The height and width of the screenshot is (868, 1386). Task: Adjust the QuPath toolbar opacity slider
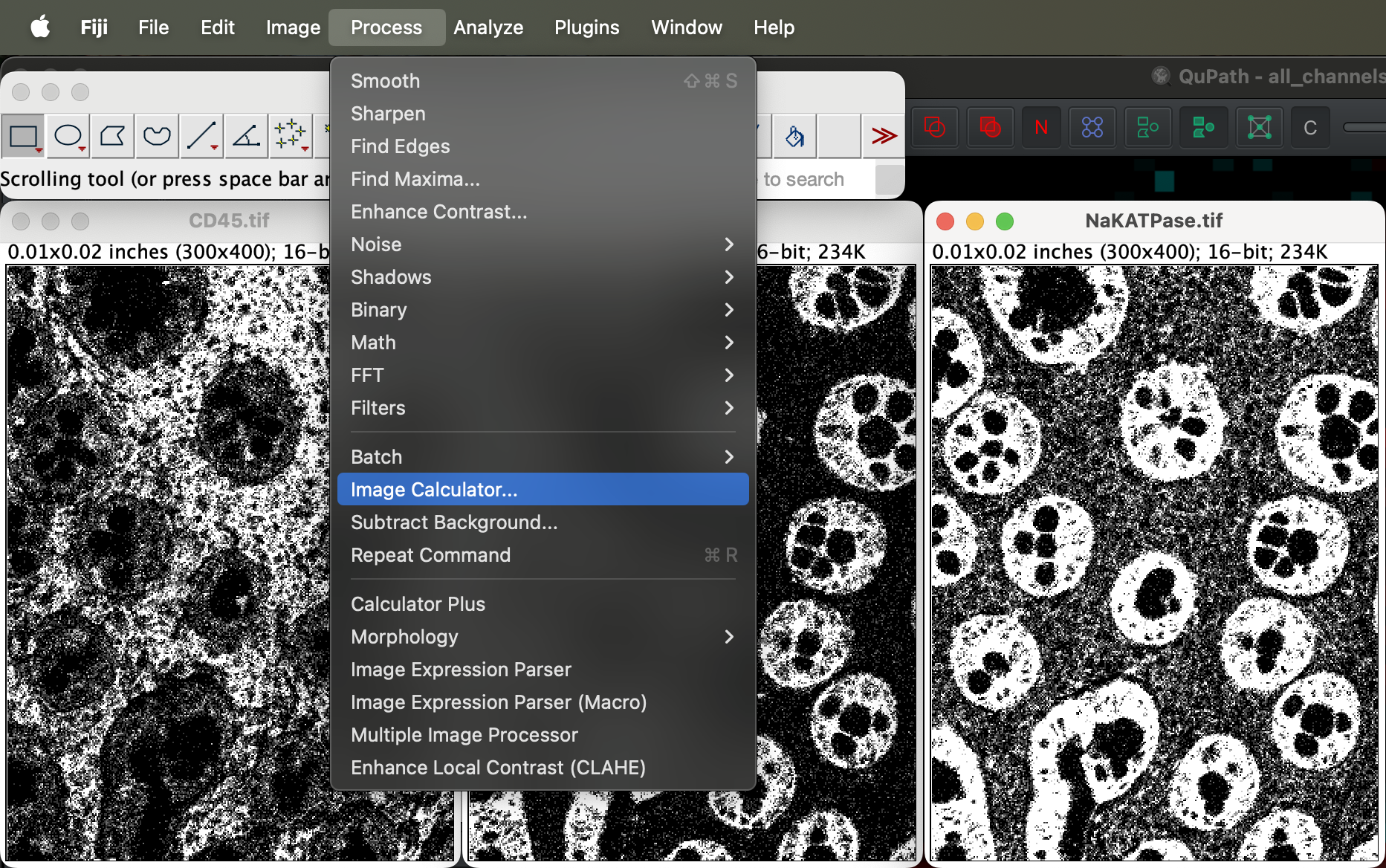(x=1364, y=128)
